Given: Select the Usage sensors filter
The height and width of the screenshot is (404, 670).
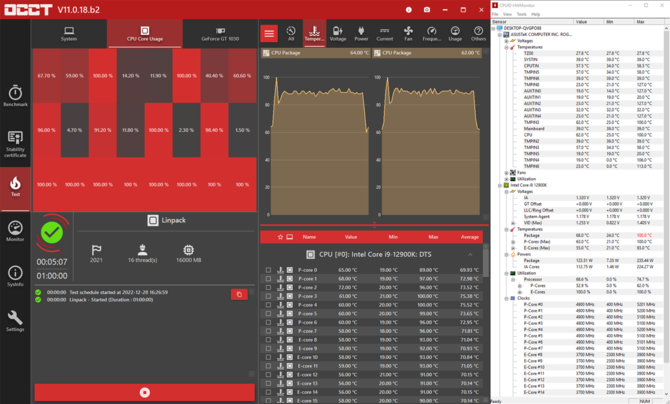Looking at the screenshot, I should (x=455, y=33).
